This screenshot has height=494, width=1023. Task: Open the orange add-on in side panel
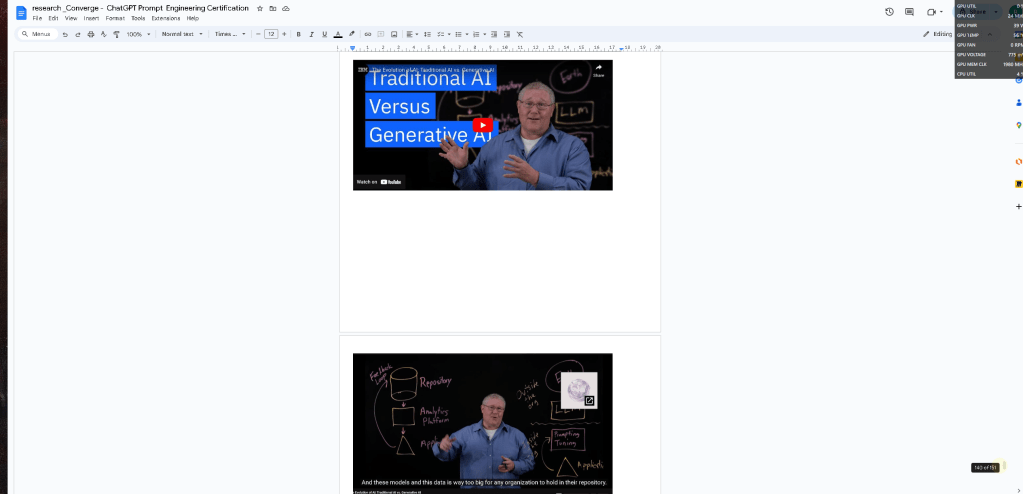[1018, 161]
